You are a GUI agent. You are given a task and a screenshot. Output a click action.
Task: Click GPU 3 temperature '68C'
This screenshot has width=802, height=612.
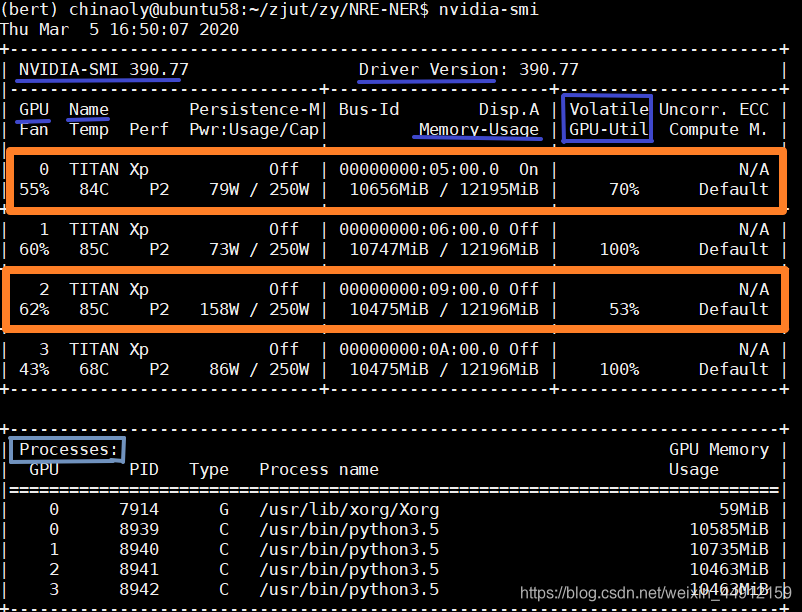coord(94,369)
